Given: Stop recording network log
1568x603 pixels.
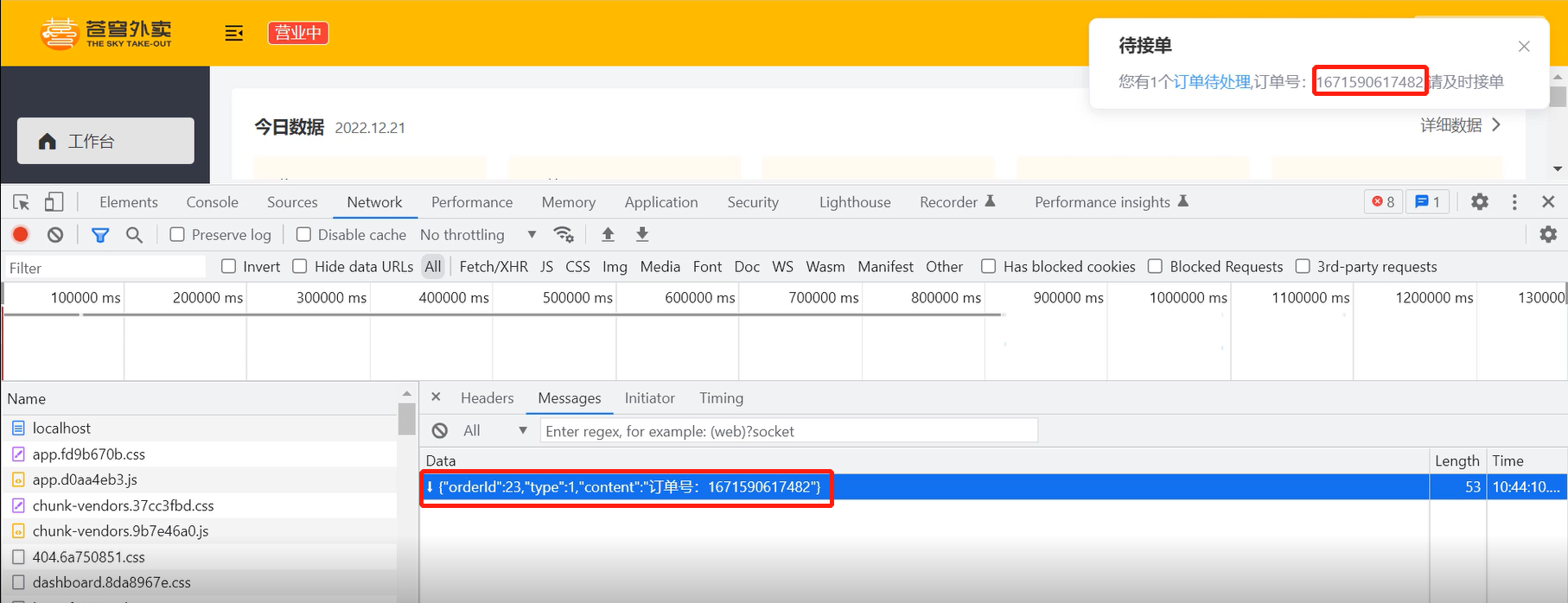Looking at the screenshot, I should coord(21,235).
